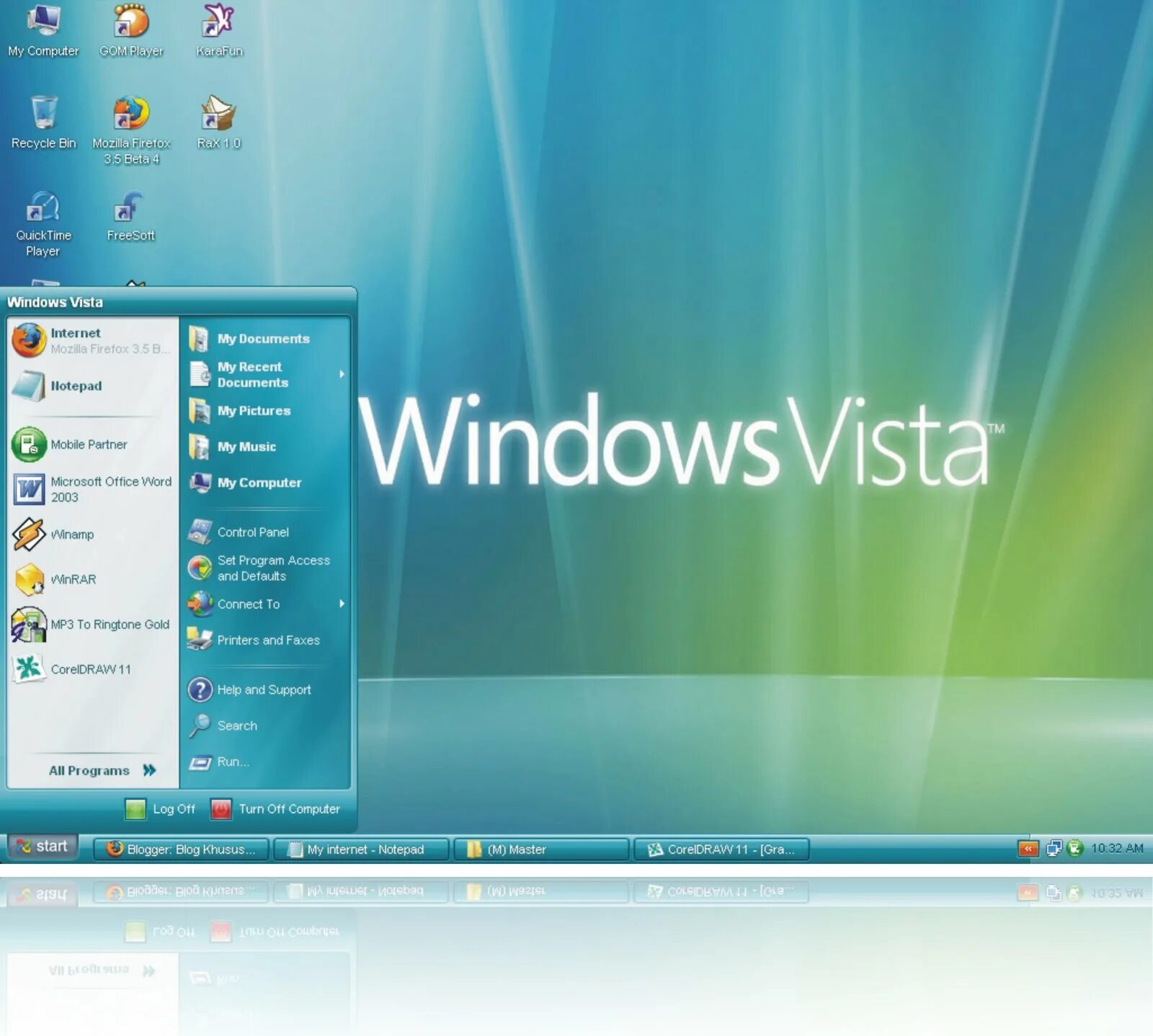Viewport: 1153px width, 1036px height.
Task: Open network connection tray icon
Action: tap(1054, 849)
